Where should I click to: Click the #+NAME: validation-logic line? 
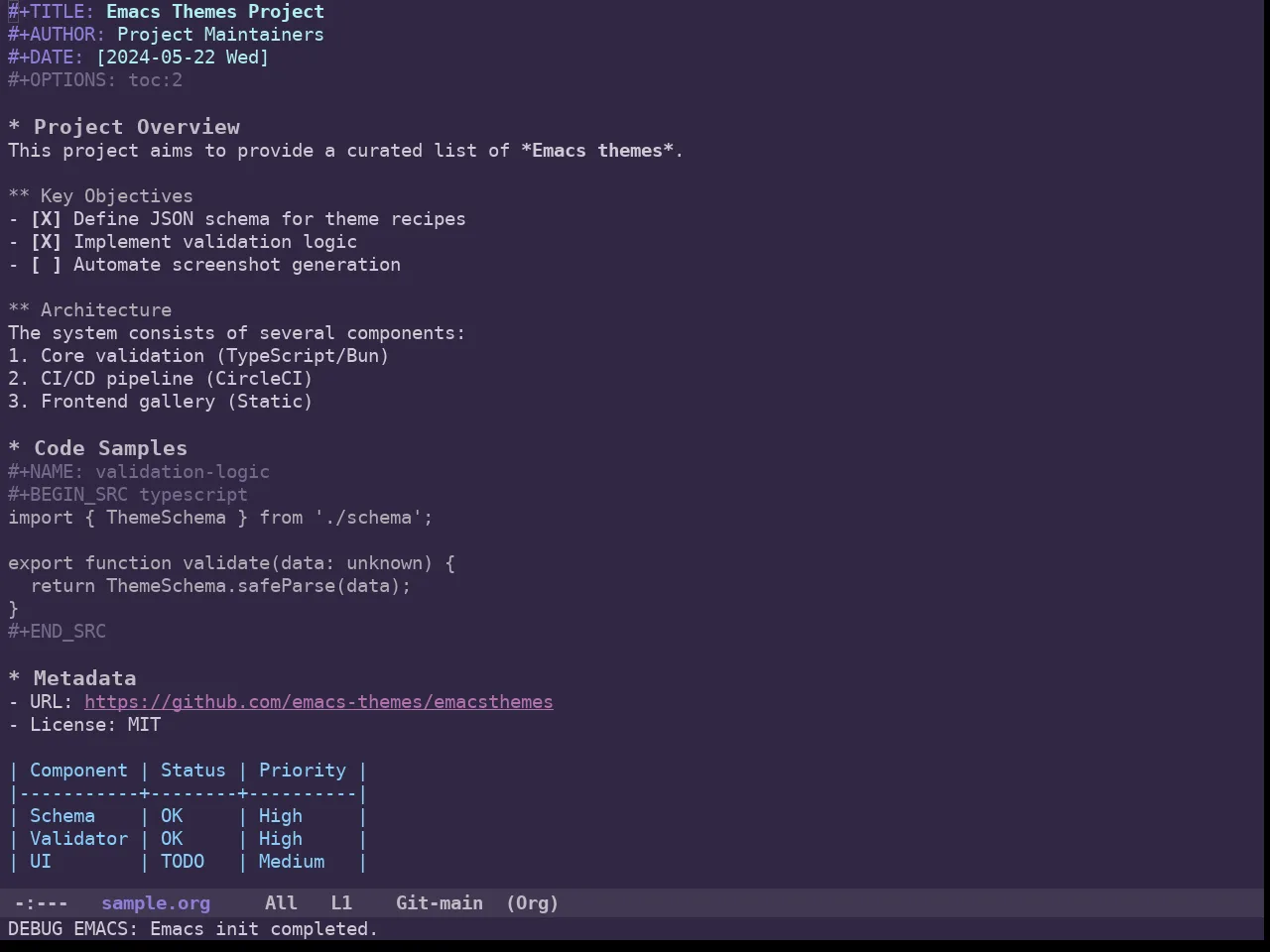139,472
